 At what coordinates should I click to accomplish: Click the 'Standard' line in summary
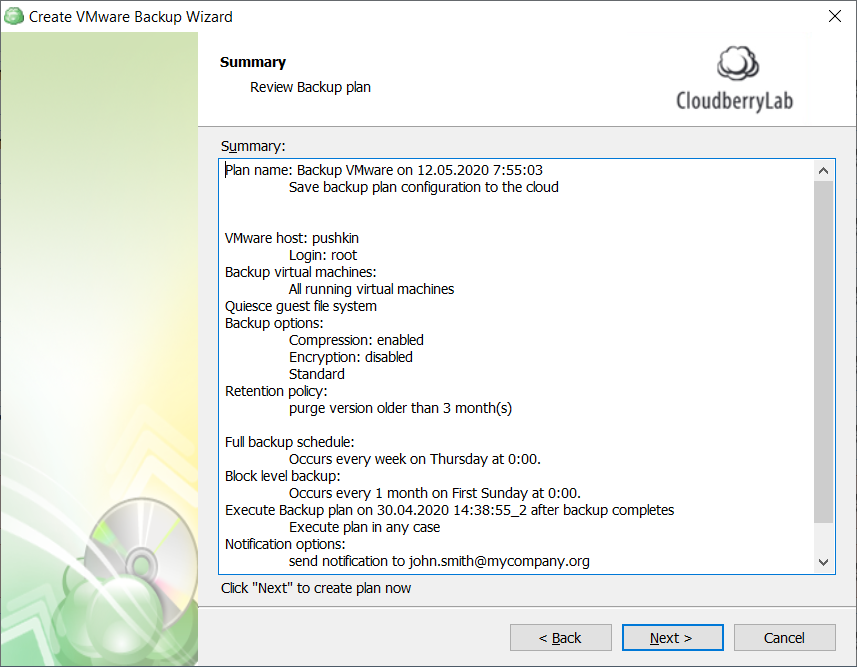317,373
